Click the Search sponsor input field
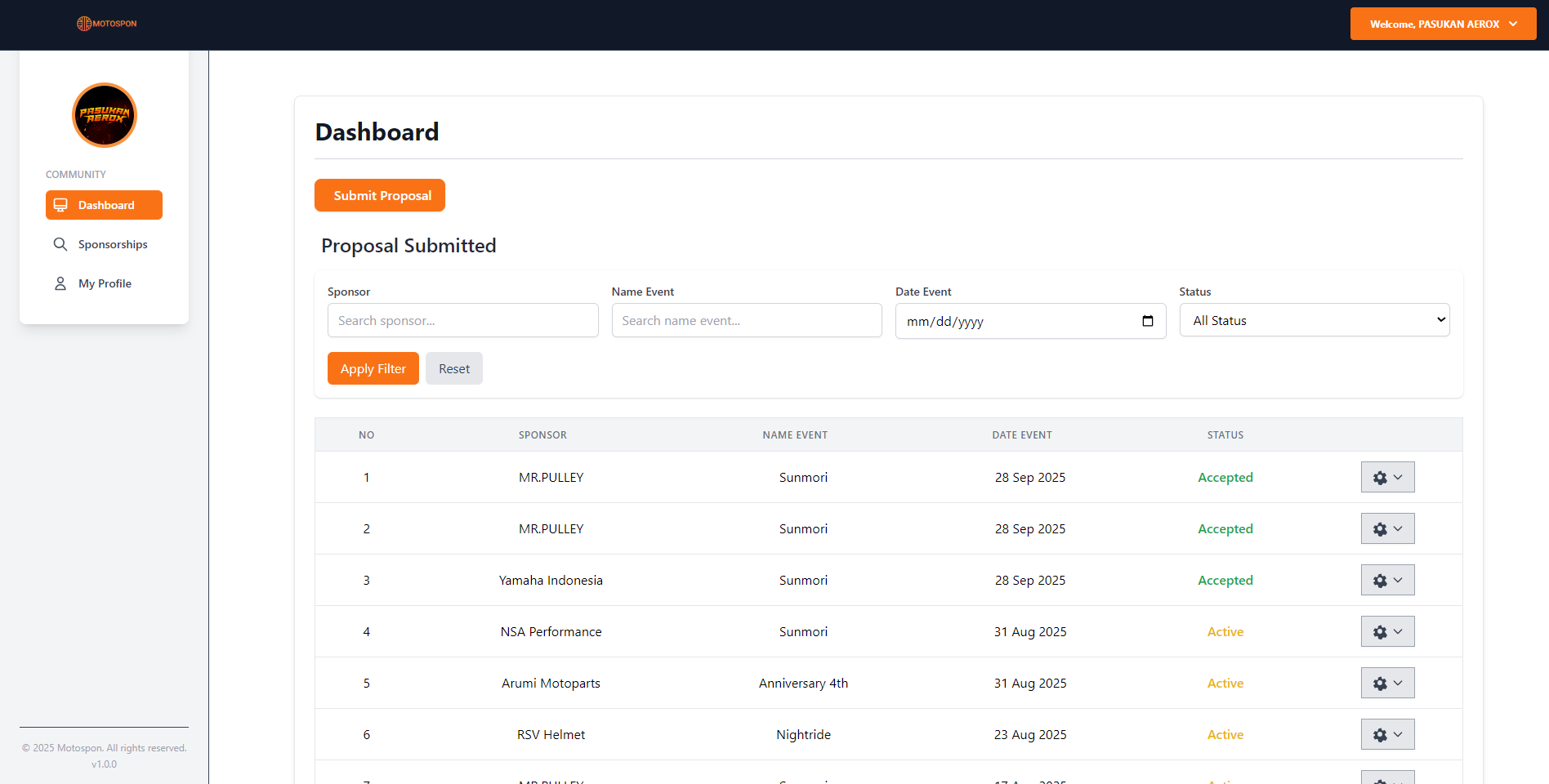Viewport: 1549px width, 784px height. click(x=462, y=320)
